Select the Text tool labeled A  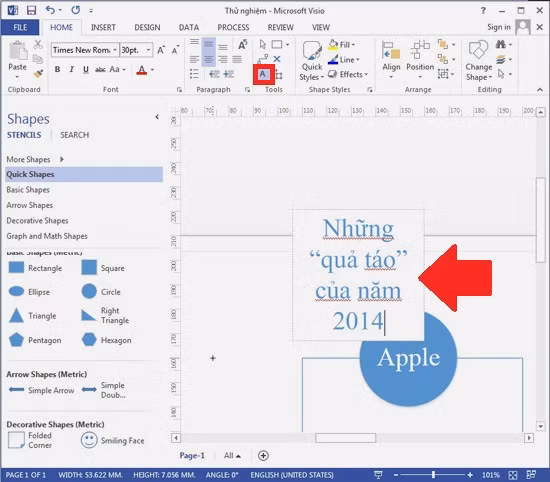tap(263, 74)
